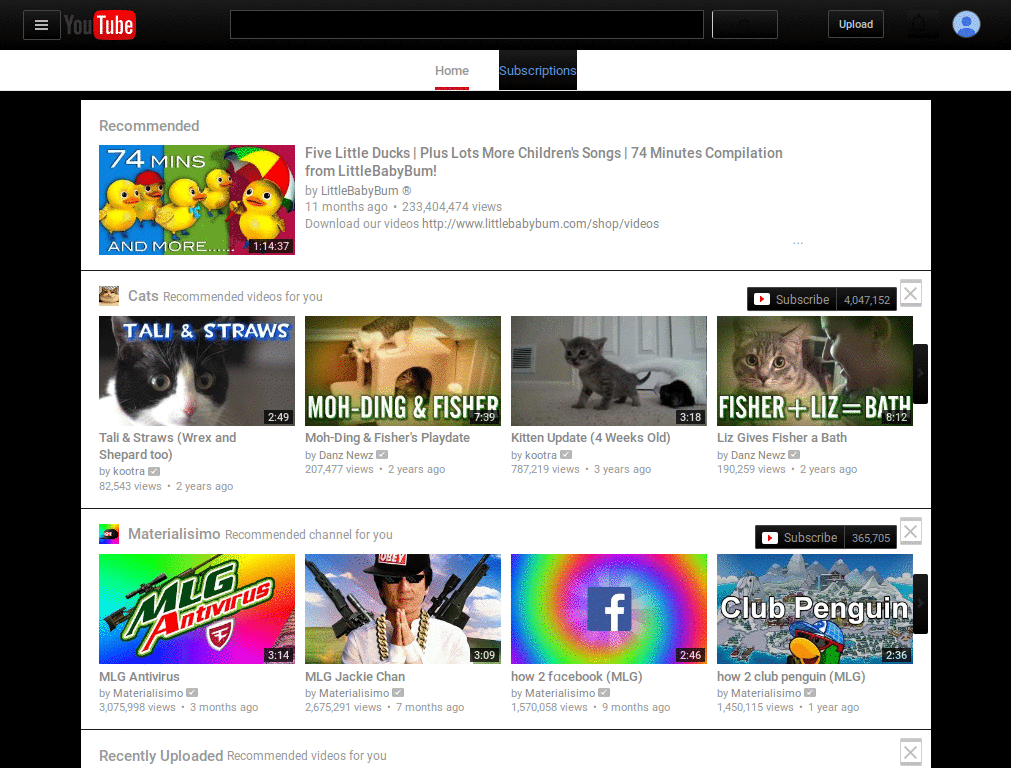Open the blue account avatar

click(966, 24)
